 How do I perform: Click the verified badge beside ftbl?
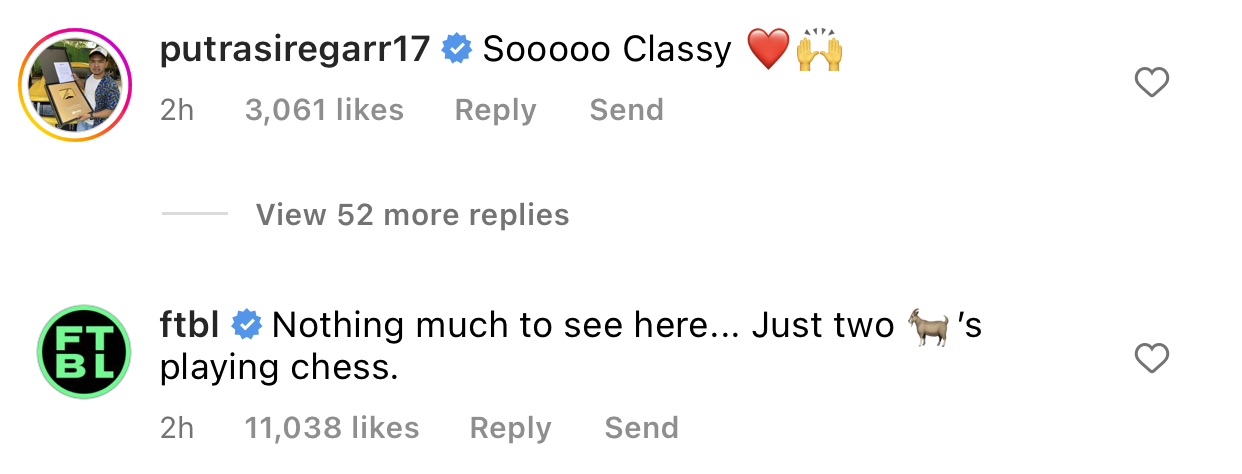(246, 324)
